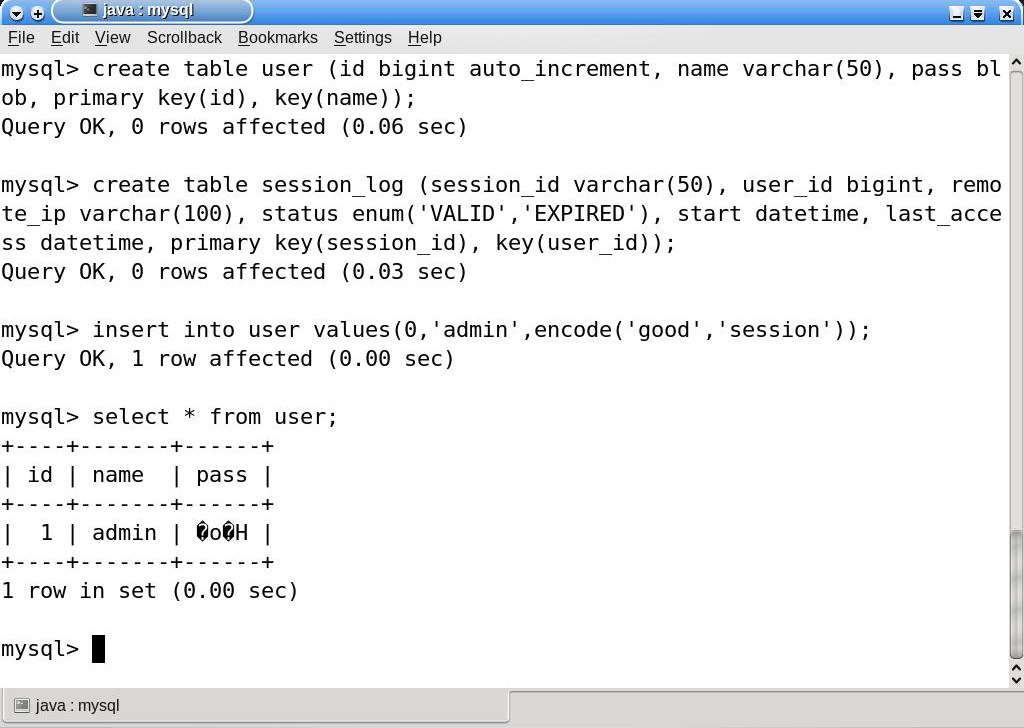The height and width of the screenshot is (728, 1024).
Task: Click the "java : mysql" title bar text
Action: (x=148, y=11)
